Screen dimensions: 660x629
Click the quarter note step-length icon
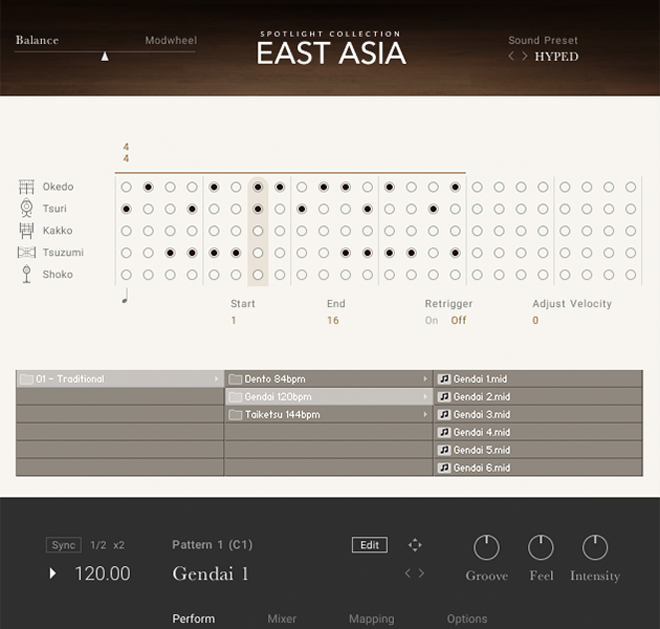pyautogui.click(x=125, y=296)
